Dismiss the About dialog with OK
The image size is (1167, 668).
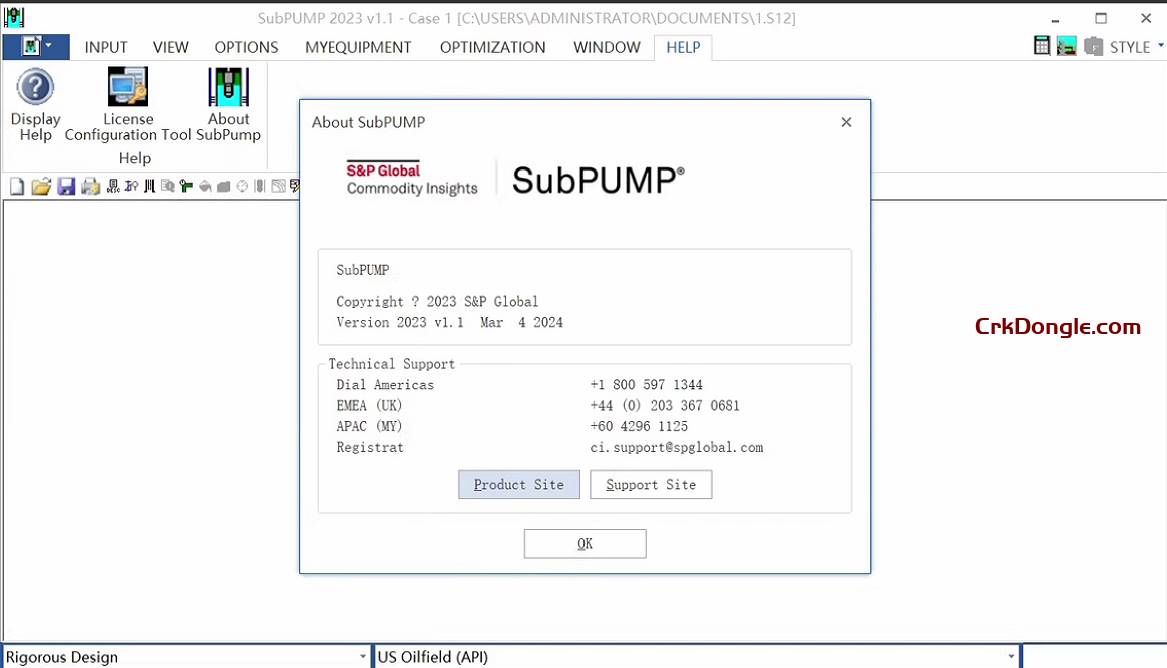point(584,543)
